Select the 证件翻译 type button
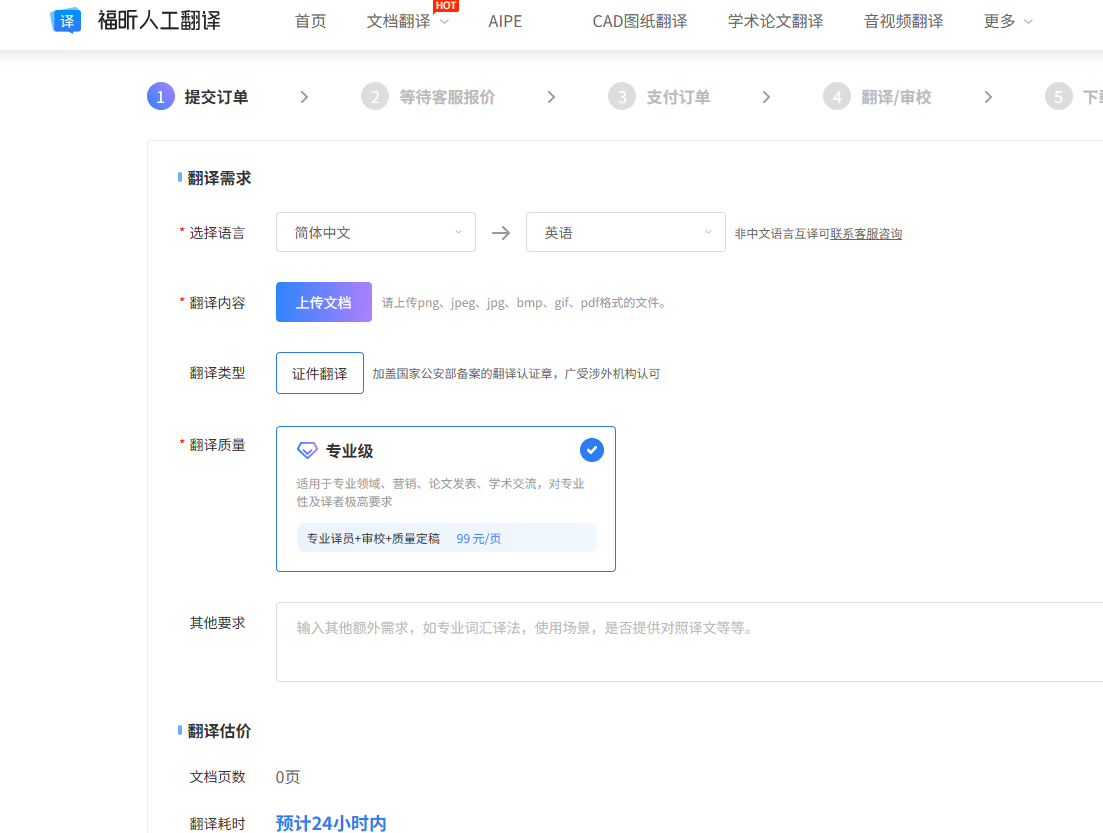This screenshot has width=1103, height=833. (320, 373)
